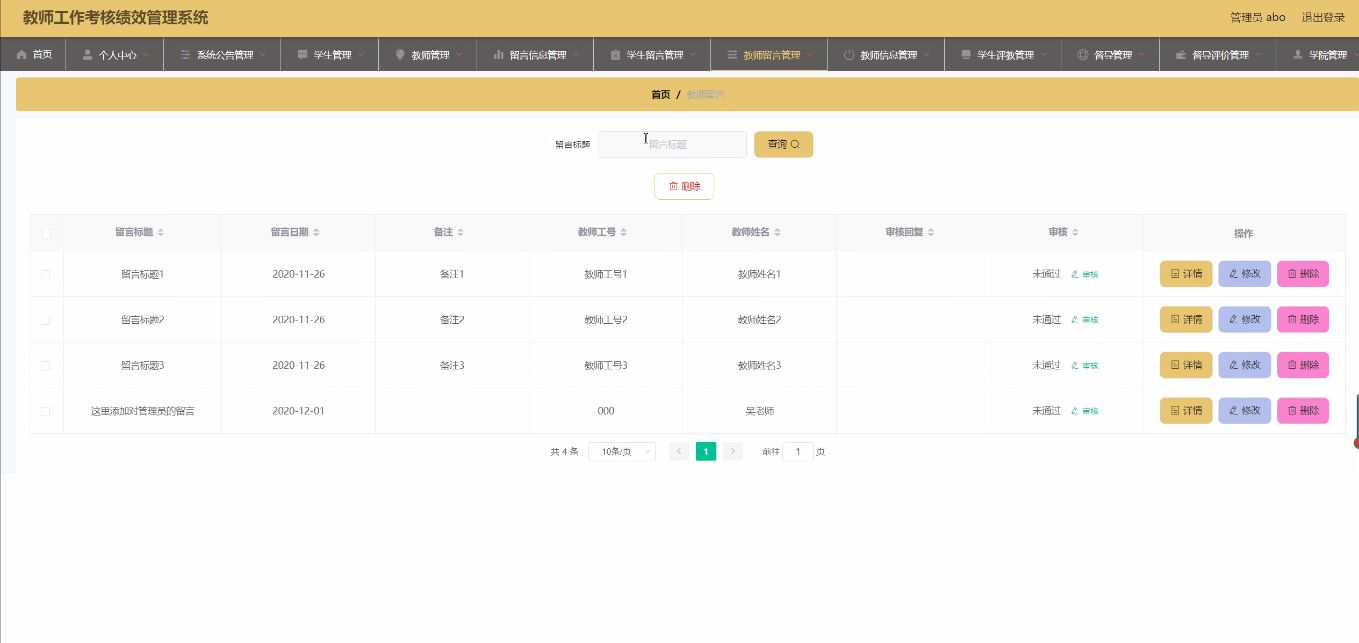
Task: Click pink 删除 for 吴老师 row
Action: tap(1303, 411)
